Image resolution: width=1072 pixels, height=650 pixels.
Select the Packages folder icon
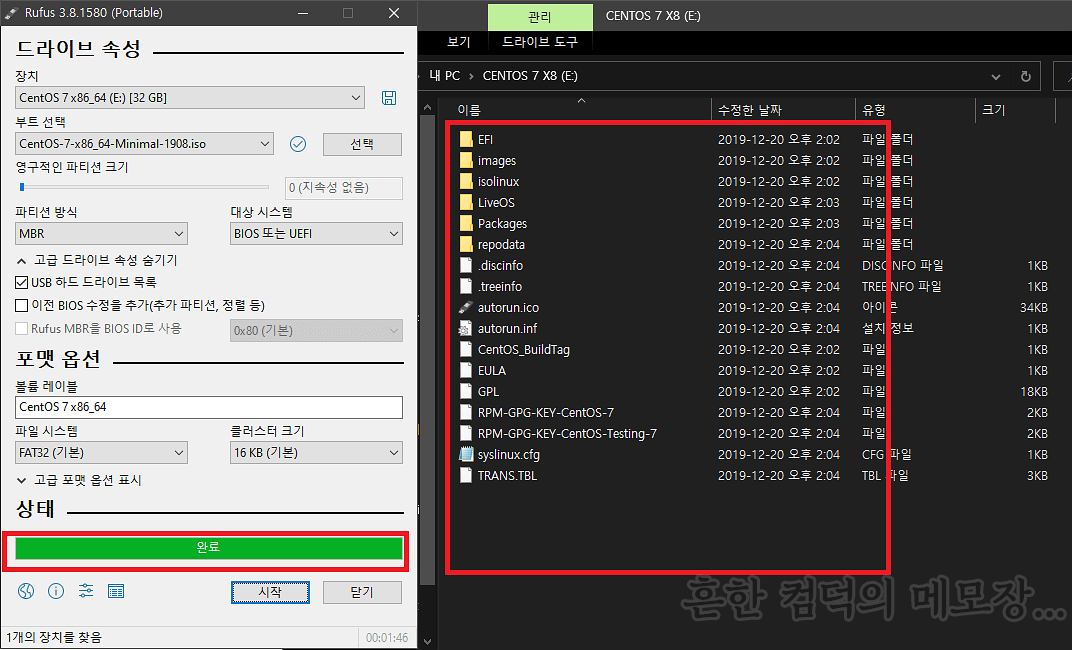[x=466, y=224]
